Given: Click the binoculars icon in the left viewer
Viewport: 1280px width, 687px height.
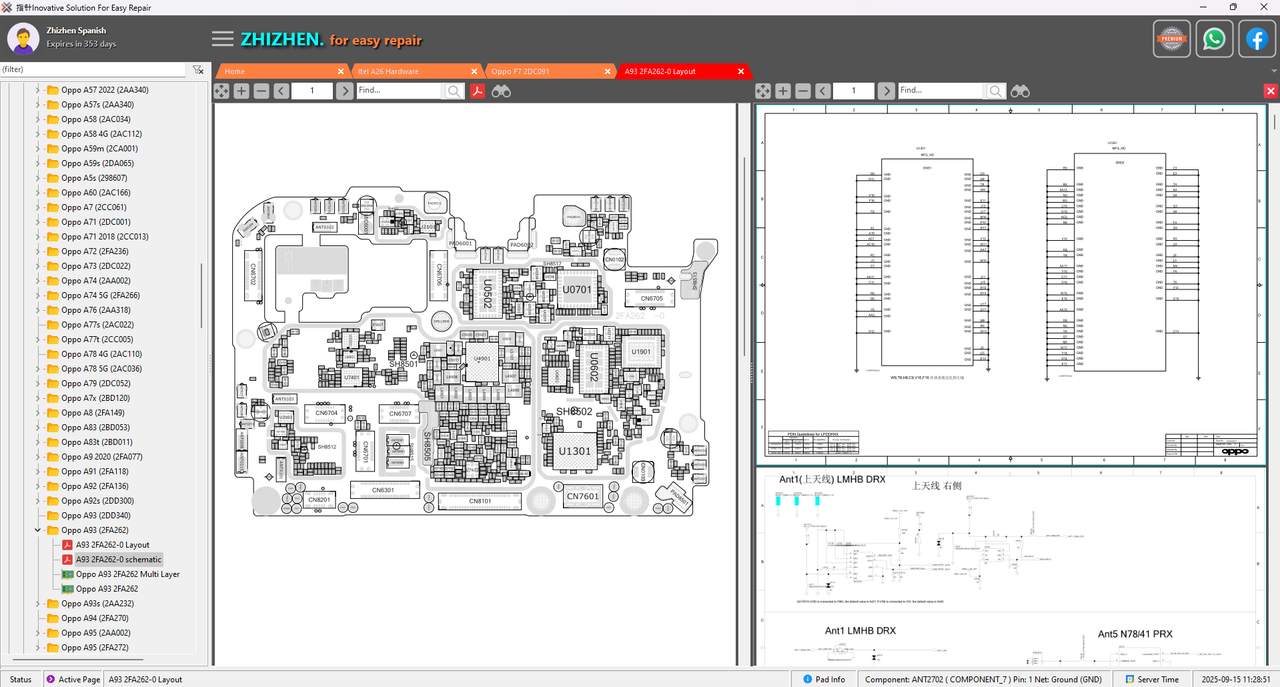Looking at the screenshot, I should 501,91.
